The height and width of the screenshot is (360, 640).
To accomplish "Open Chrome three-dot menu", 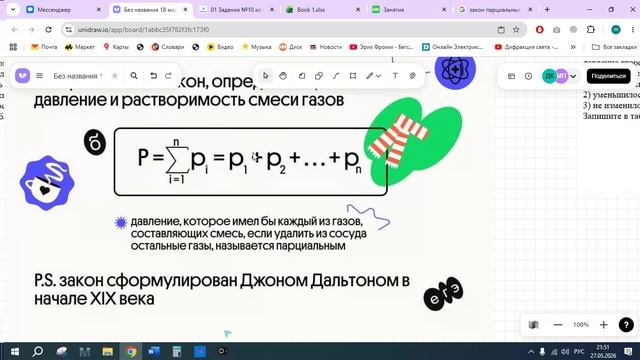I will (633, 29).
